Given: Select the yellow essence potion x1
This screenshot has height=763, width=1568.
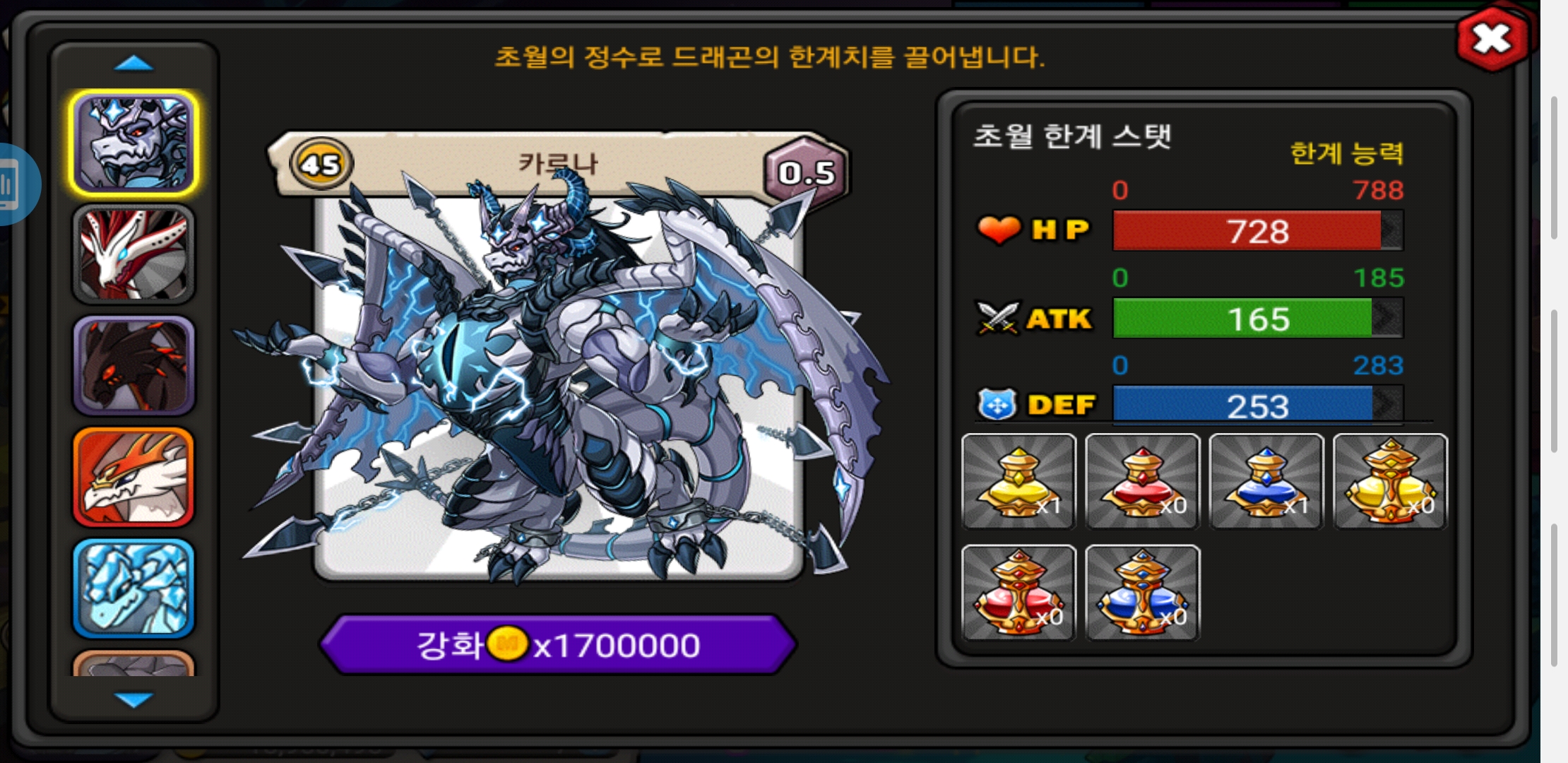Looking at the screenshot, I should pos(1018,481).
